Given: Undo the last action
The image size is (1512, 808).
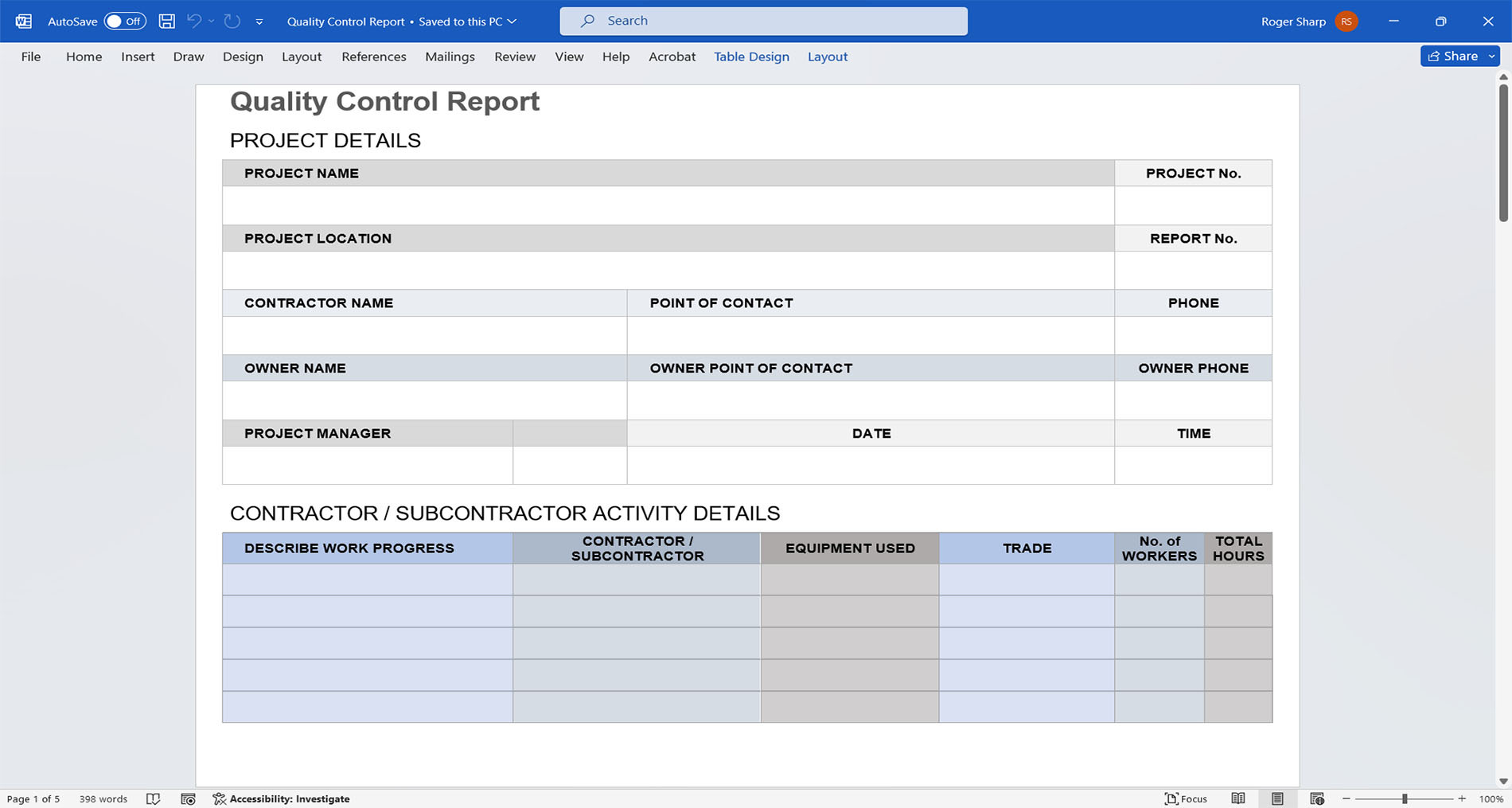Looking at the screenshot, I should (193, 21).
